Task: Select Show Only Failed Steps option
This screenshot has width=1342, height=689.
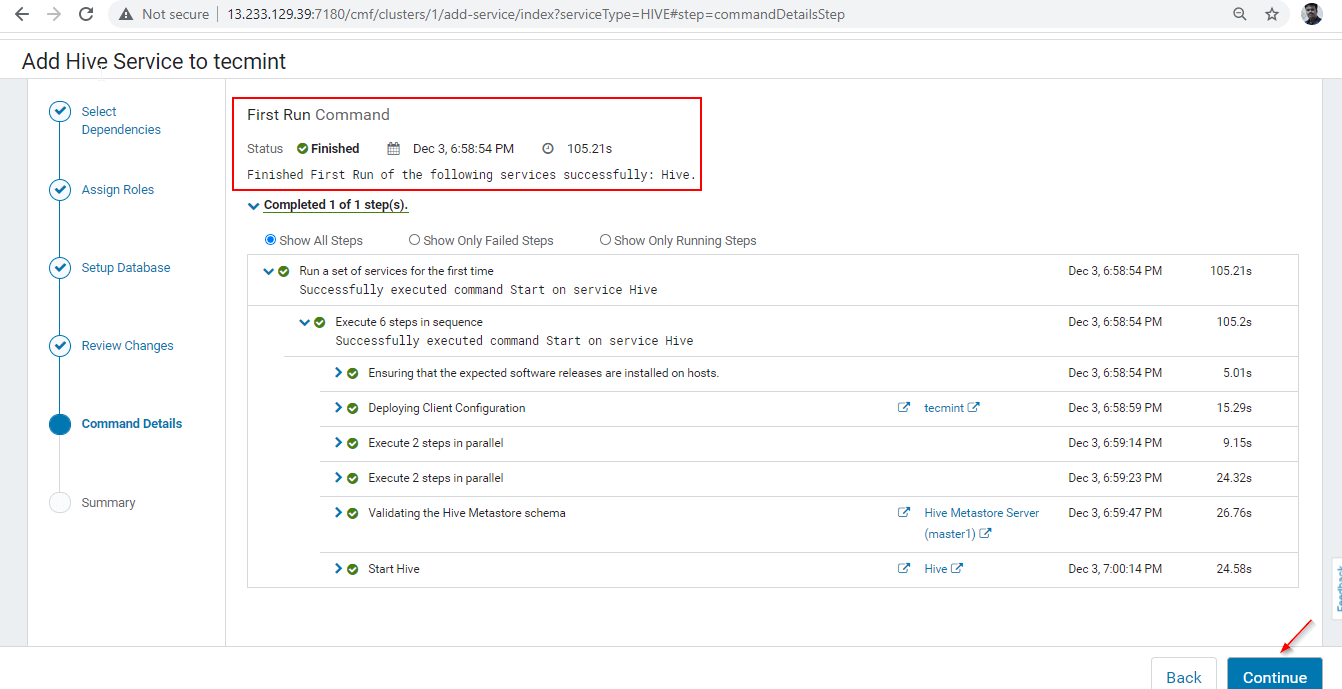Action: point(414,240)
